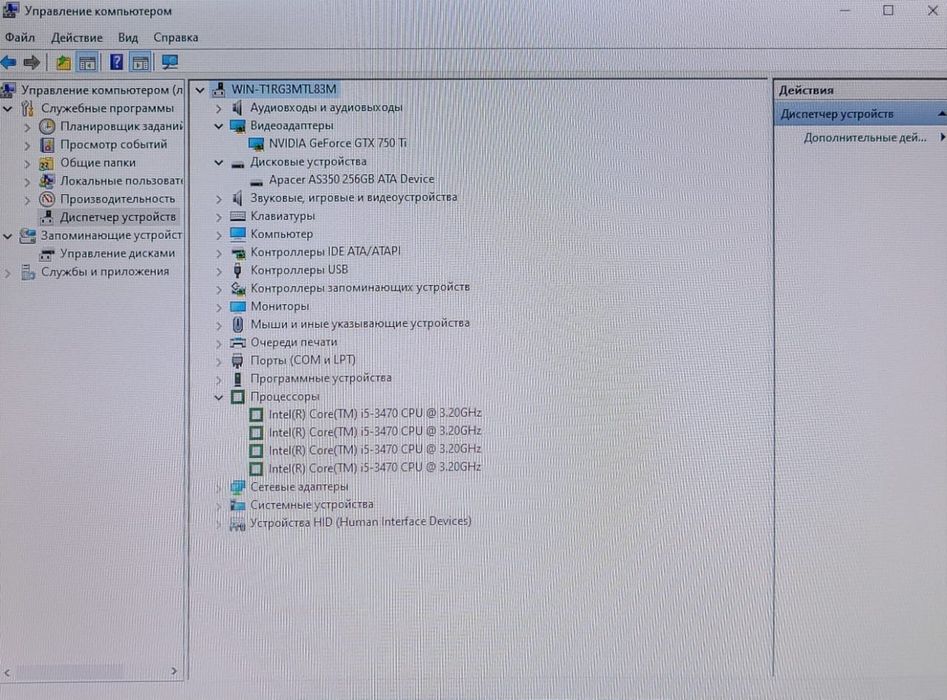Viewport: 947px width, 700px height.
Task: Expand Службы и приложения
Action: point(8,273)
